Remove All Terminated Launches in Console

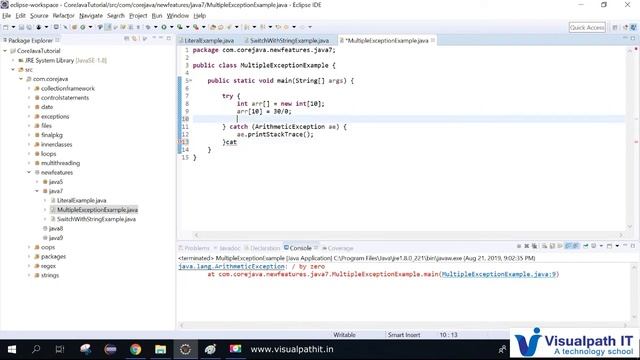(x=534, y=246)
